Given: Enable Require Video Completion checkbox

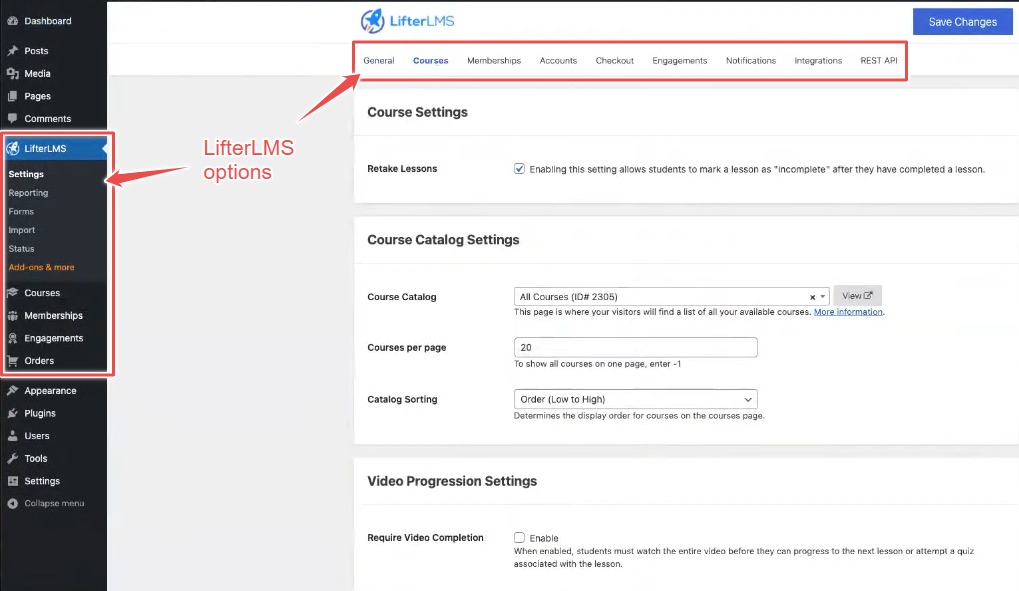Looking at the screenshot, I should [x=519, y=538].
